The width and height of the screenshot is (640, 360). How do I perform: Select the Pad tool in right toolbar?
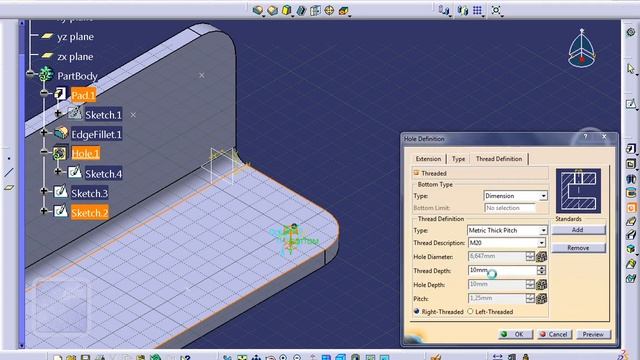[631, 149]
